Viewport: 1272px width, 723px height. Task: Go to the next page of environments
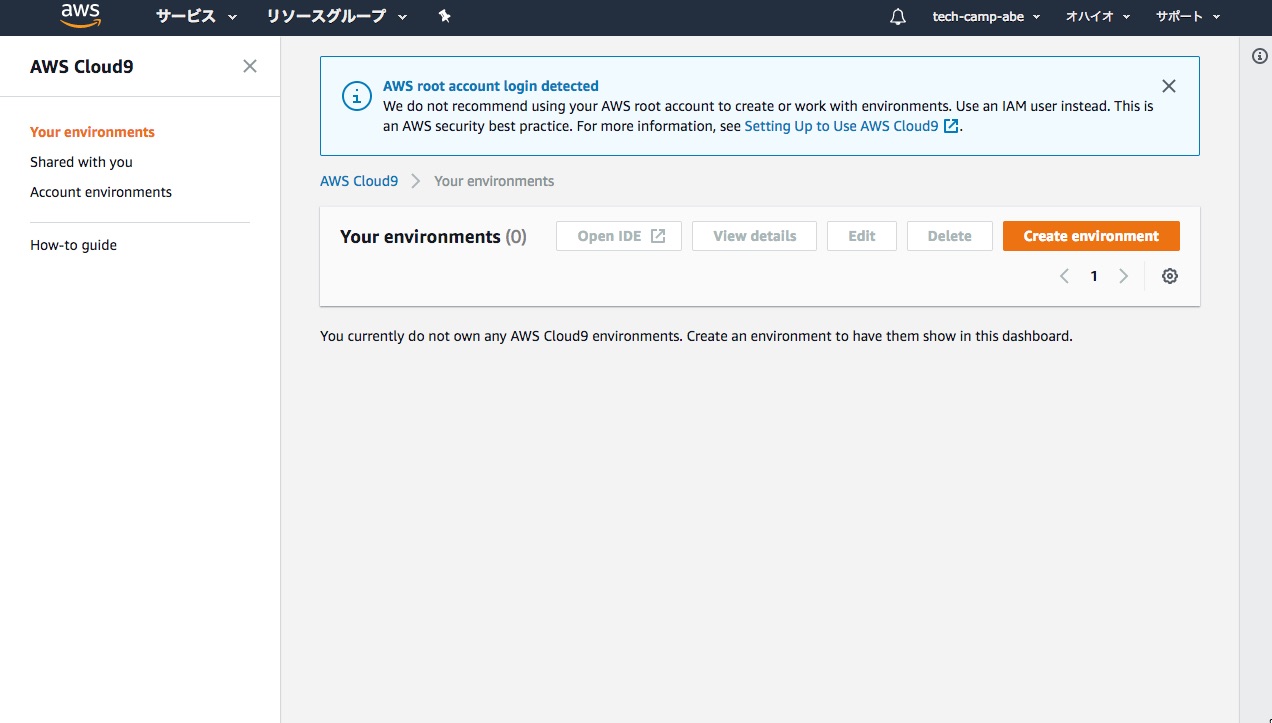click(1124, 276)
